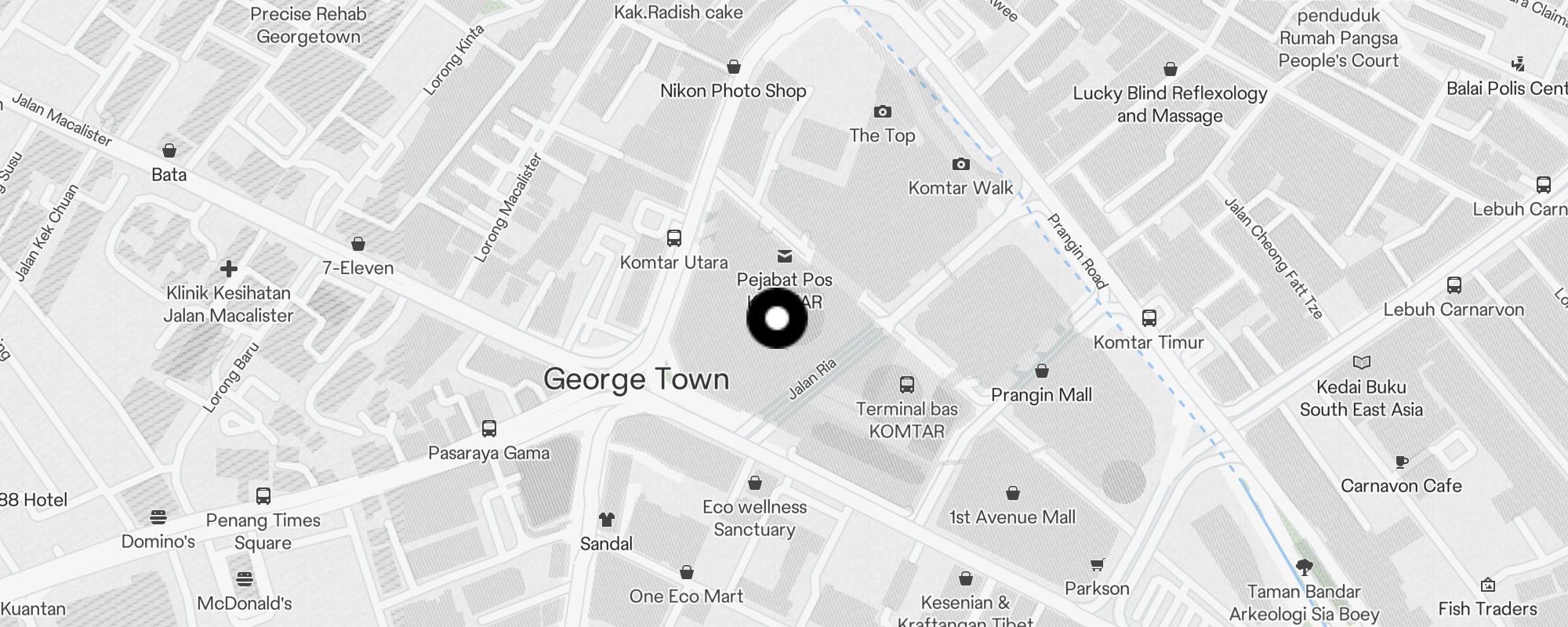Open the Kedai Buku book icon
The image size is (1568, 627).
(1362, 362)
